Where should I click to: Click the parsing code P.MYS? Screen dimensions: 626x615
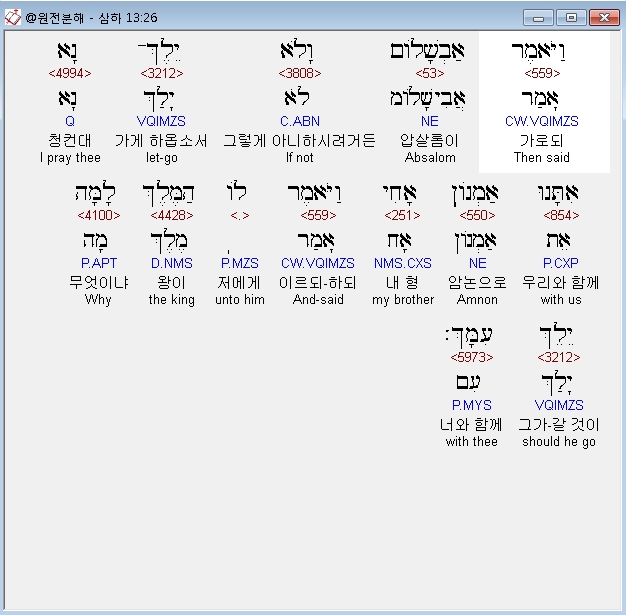(471, 405)
